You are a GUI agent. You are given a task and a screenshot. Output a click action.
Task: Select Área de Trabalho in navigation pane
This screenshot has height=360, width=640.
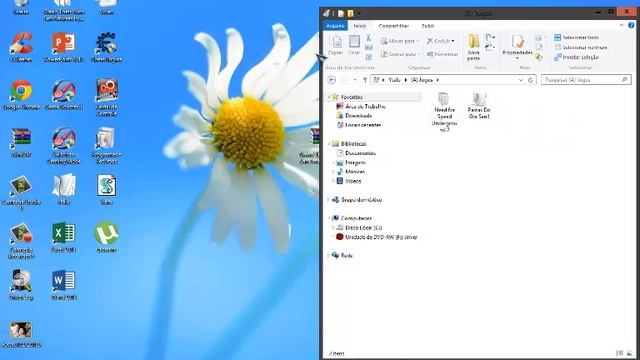tap(365, 107)
